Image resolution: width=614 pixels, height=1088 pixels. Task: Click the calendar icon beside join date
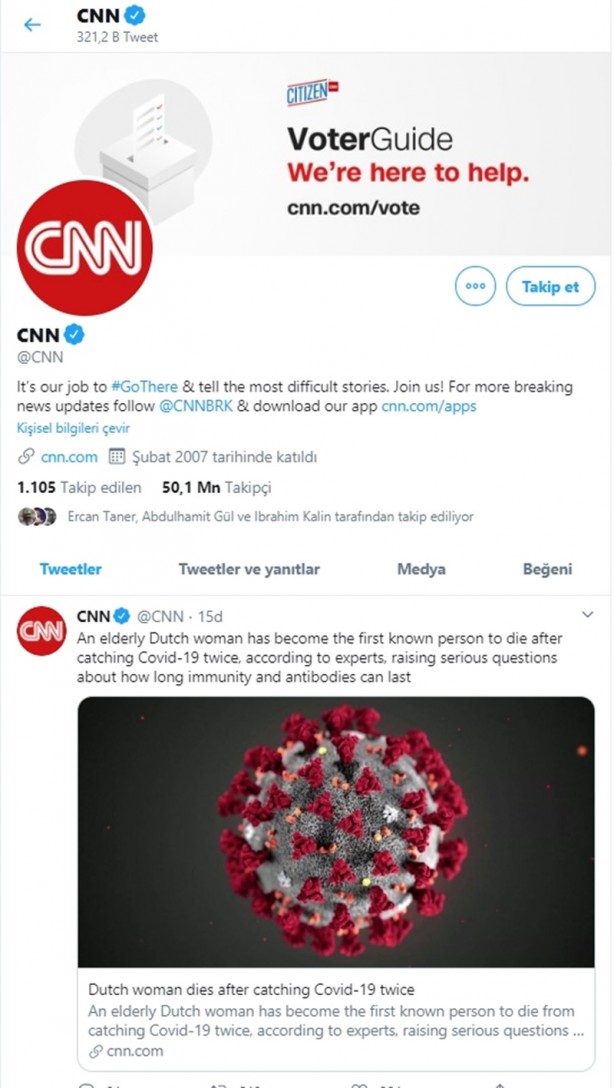coord(117,457)
